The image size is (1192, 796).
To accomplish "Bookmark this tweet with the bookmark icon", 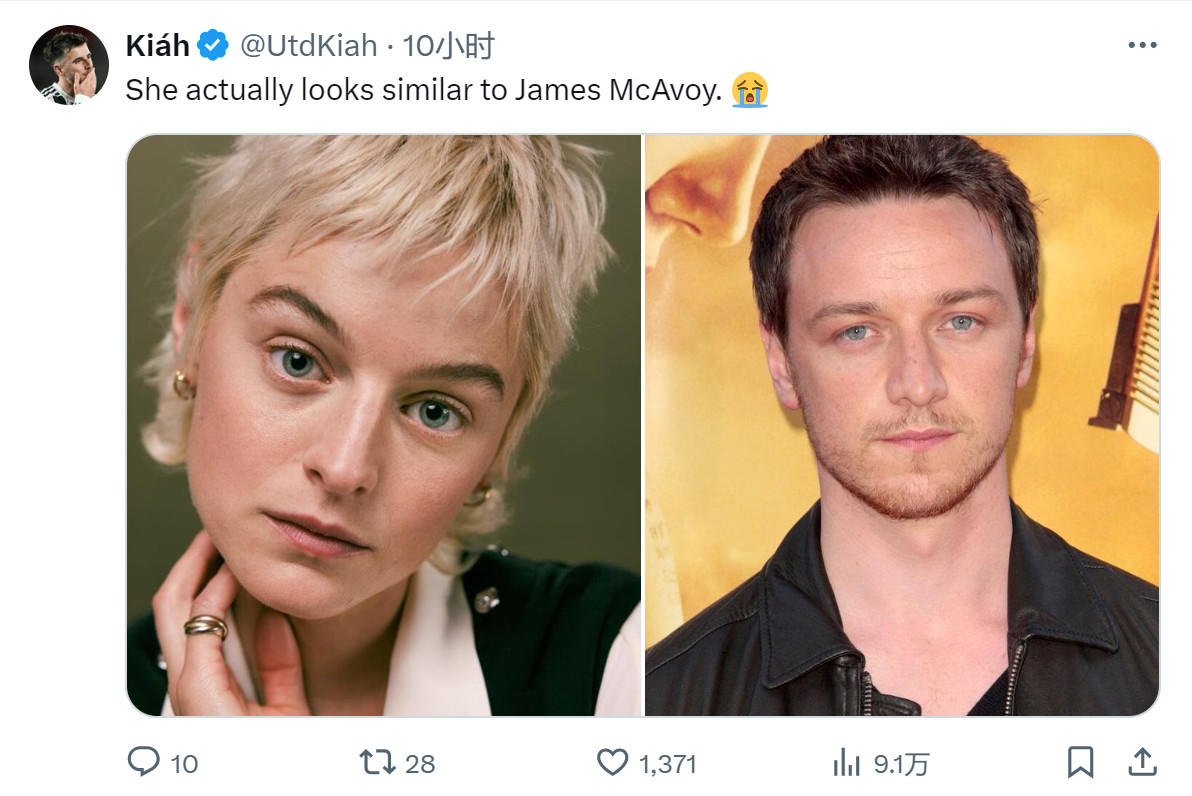I will (x=1080, y=762).
